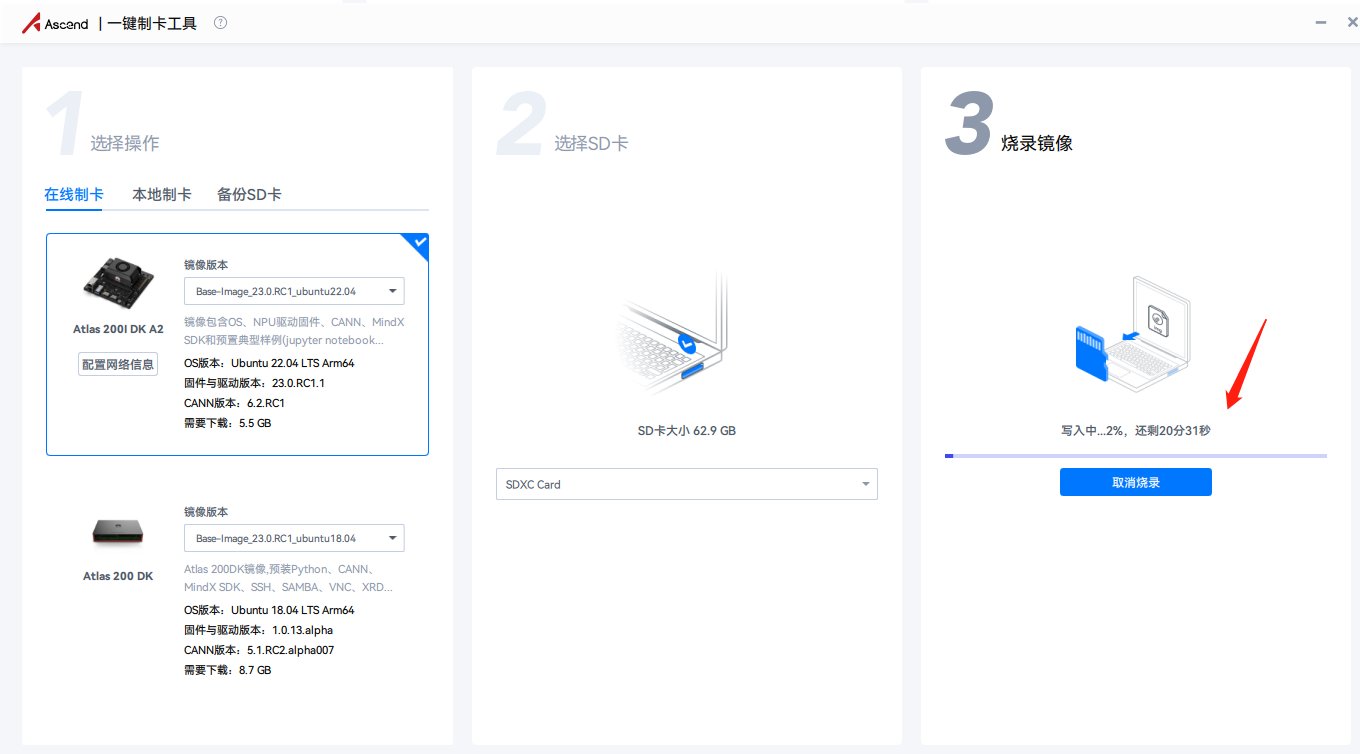Screen dimensions: 1360x754
Task: Click the Atlas 200 DK device image
Action: (118, 532)
